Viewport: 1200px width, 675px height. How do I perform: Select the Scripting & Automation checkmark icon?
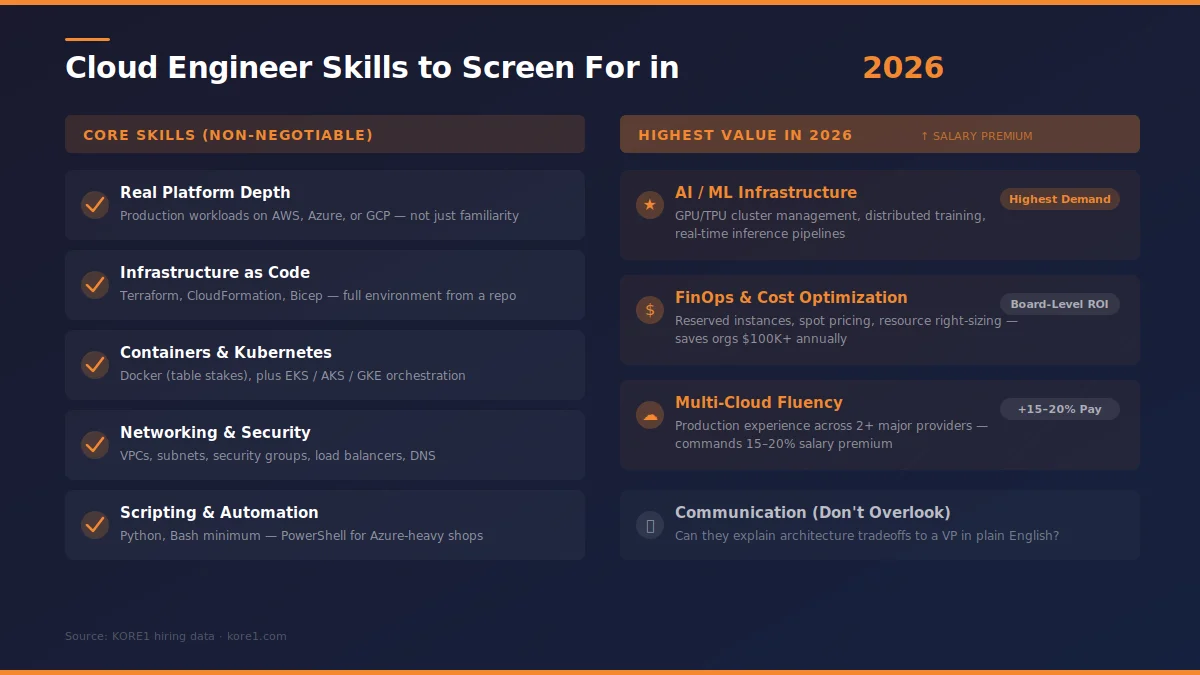[94, 525]
